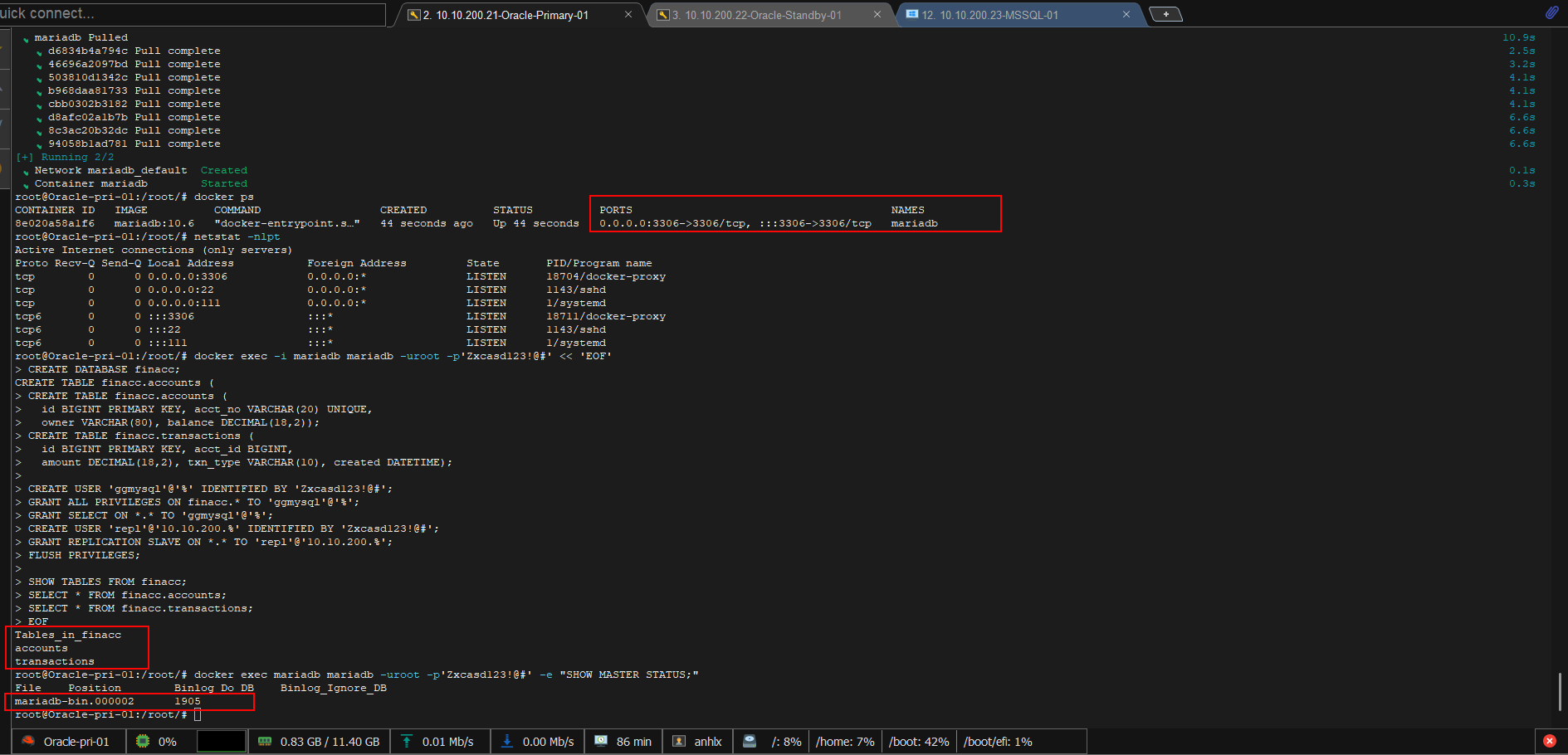
Task: Click the Binlog_Ignore_DB column header
Action: pyautogui.click(x=334, y=688)
